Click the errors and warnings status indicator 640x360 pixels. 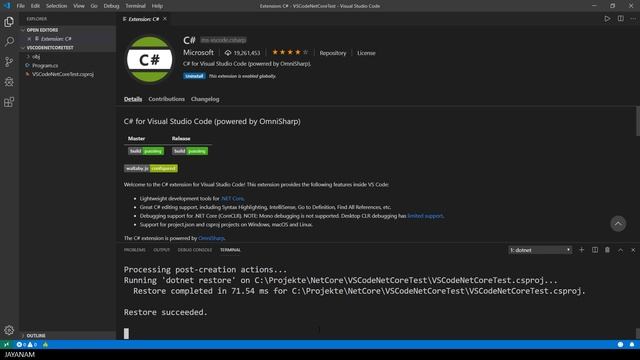pos(27,344)
